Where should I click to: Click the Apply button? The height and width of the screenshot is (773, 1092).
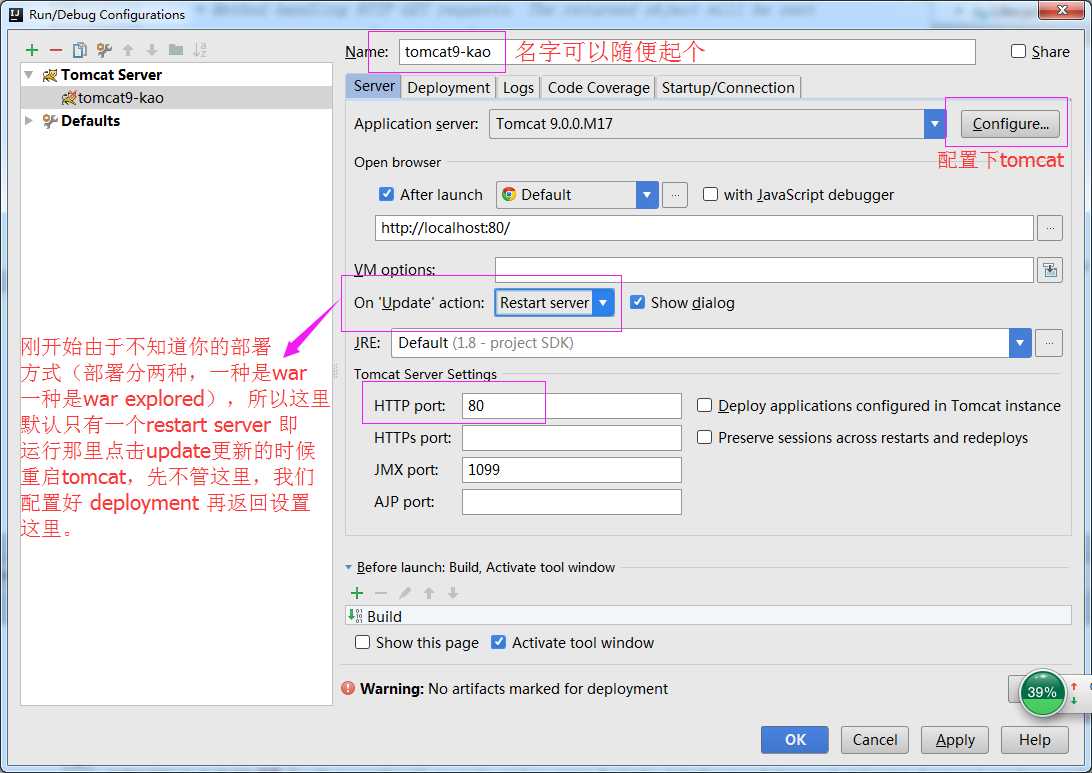955,740
